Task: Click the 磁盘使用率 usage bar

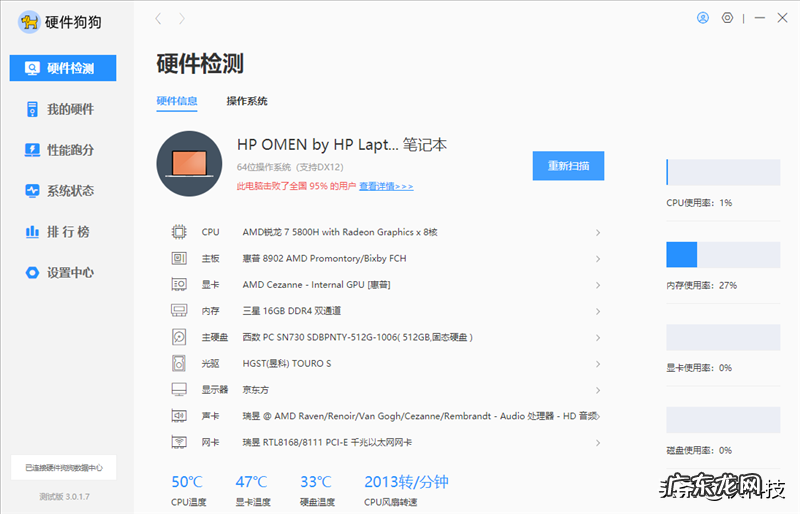Action: tap(723, 420)
